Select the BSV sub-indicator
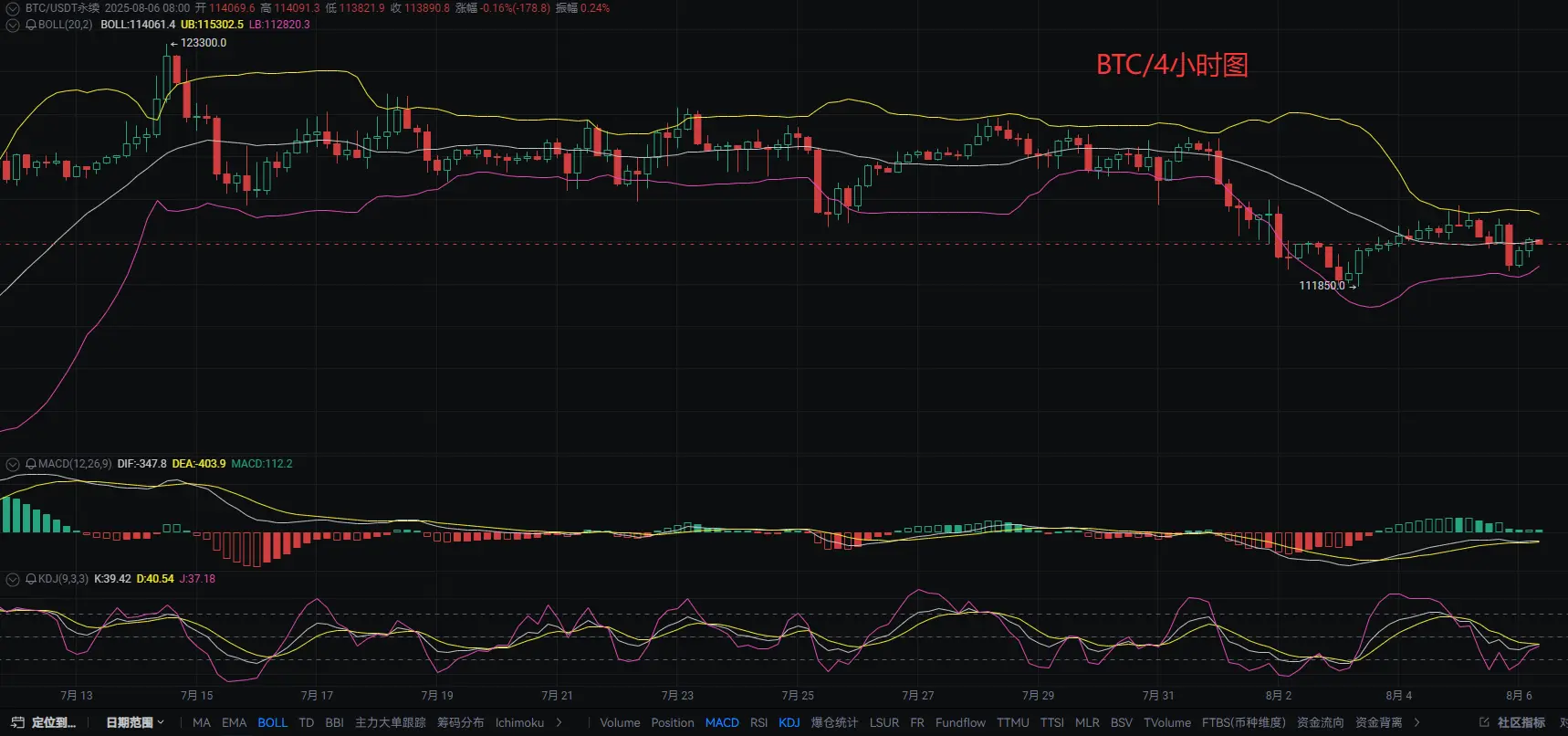 click(1122, 722)
